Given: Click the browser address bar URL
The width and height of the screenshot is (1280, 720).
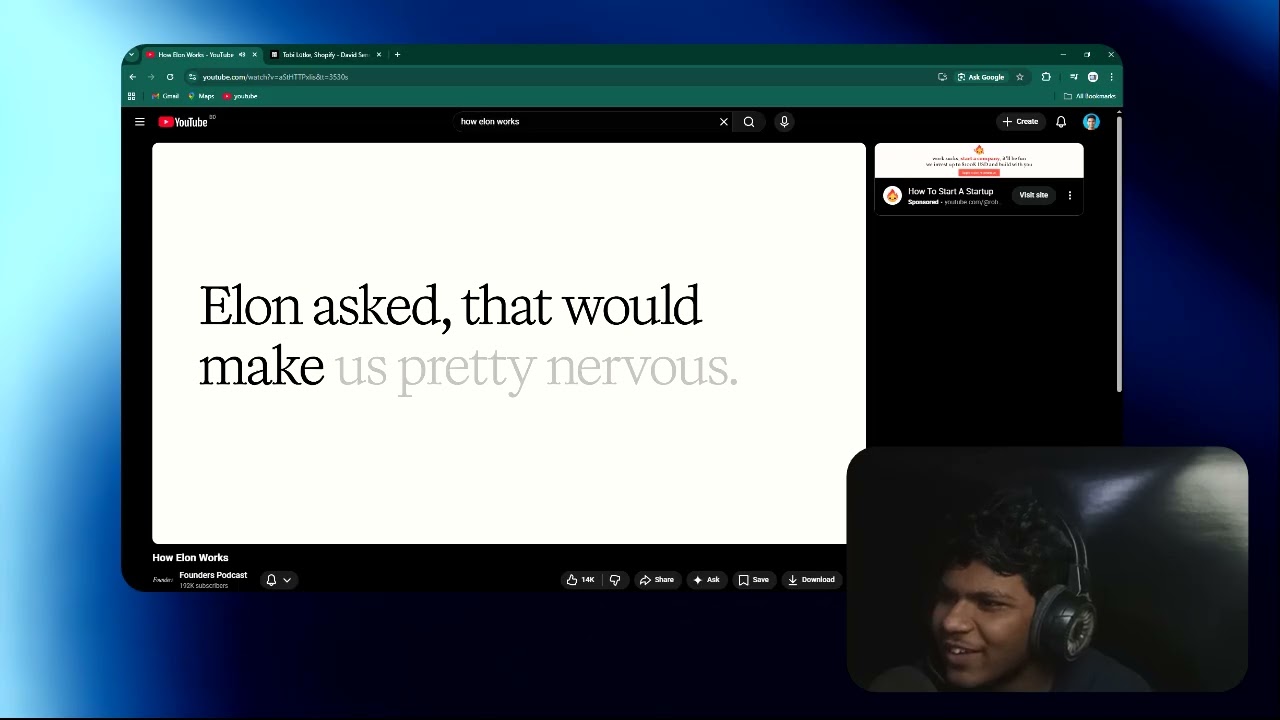Looking at the screenshot, I should [275, 77].
